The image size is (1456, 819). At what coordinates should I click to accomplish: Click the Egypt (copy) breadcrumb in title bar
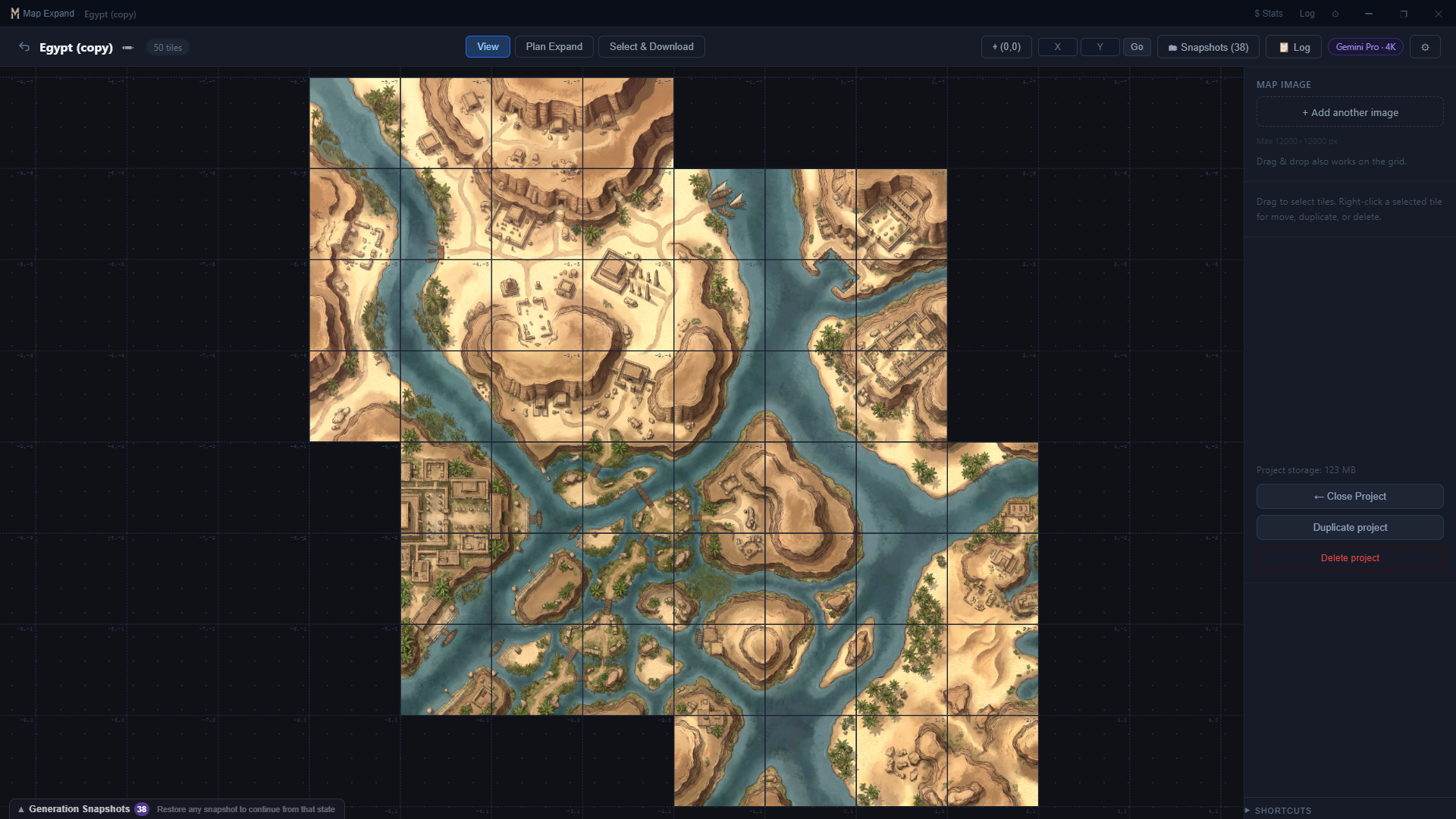[x=110, y=14]
